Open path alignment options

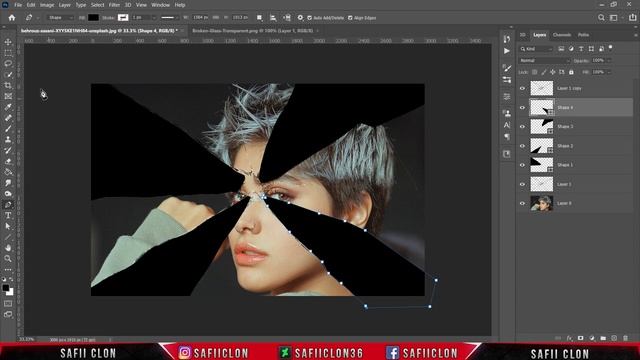[x=273, y=18]
